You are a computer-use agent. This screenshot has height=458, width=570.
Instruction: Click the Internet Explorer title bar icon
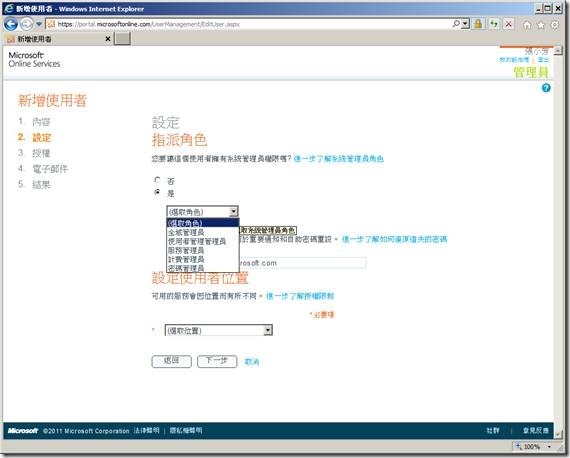(9, 8)
